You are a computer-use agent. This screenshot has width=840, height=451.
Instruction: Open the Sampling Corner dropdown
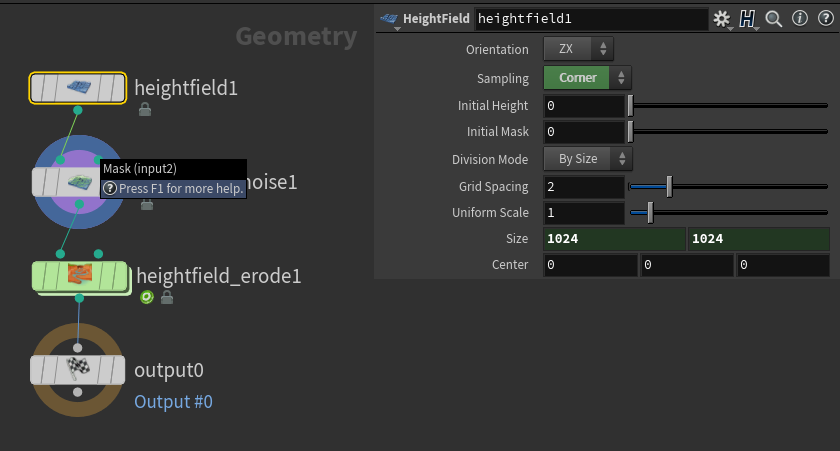587,78
